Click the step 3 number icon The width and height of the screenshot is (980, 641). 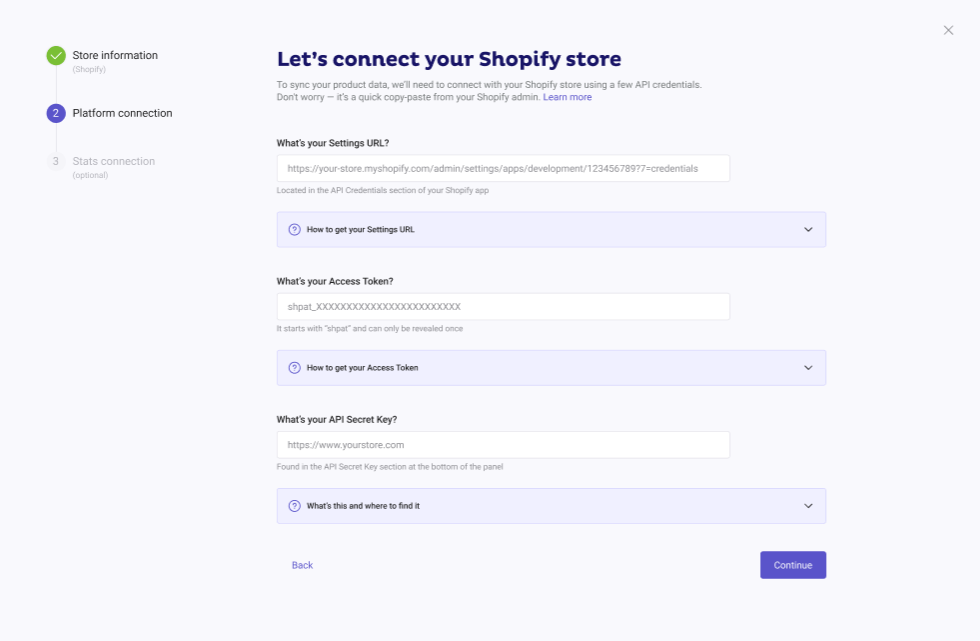pyautogui.click(x=56, y=161)
